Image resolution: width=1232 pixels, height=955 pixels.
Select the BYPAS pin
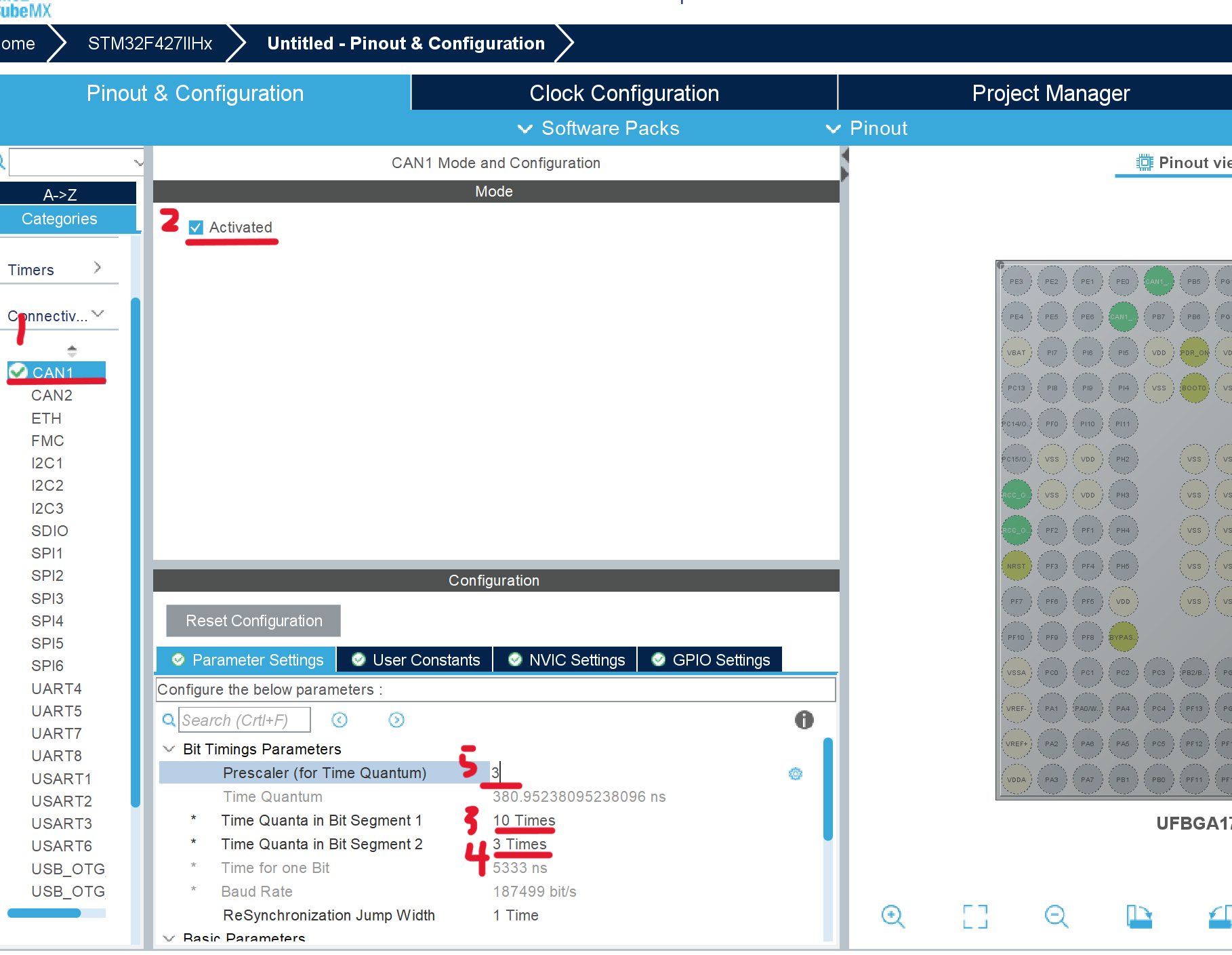click(x=1123, y=637)
